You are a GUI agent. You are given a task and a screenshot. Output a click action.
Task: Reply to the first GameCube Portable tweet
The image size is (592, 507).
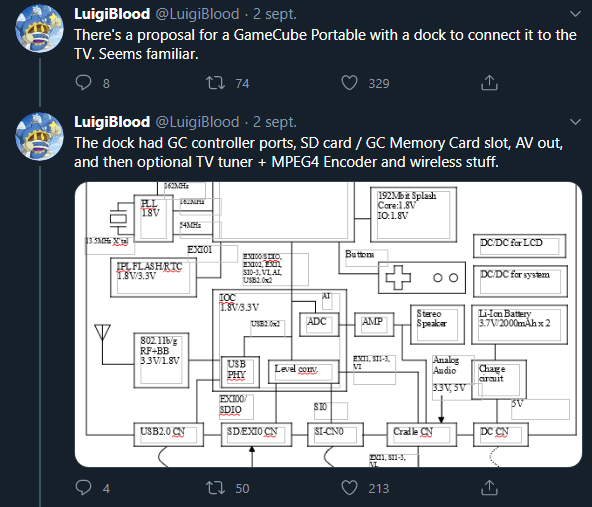[83, 83]
